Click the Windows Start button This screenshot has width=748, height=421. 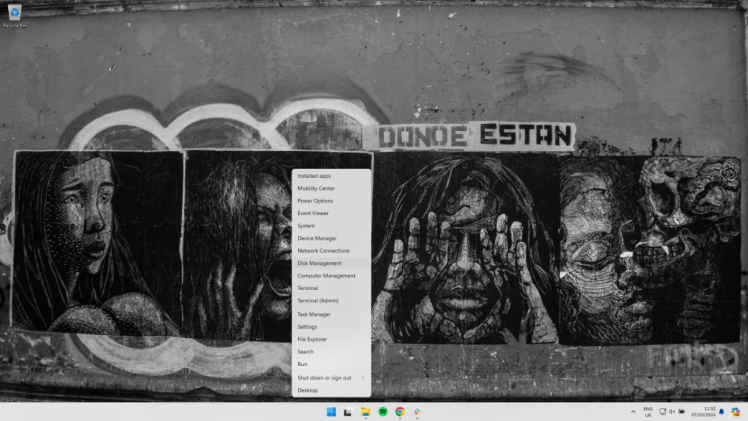click(x=331, y=411)
